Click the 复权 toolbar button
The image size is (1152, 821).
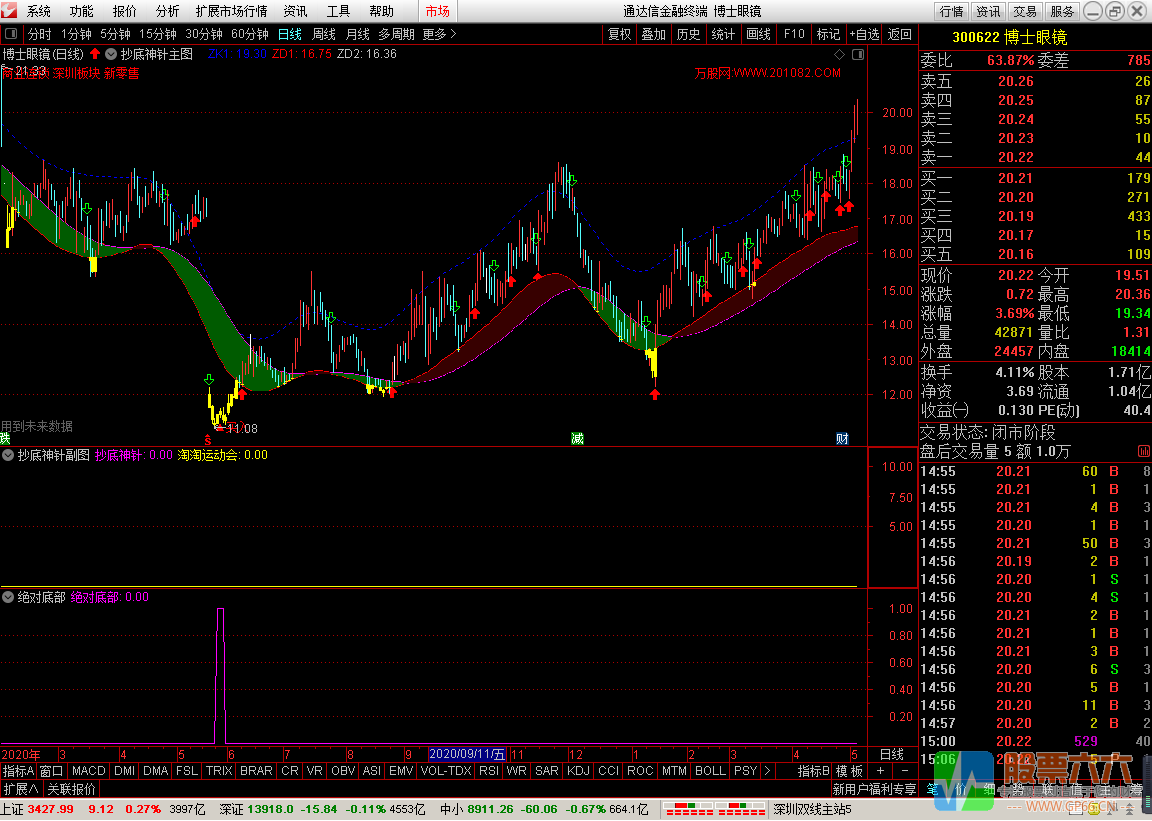[x=619, y=35]
